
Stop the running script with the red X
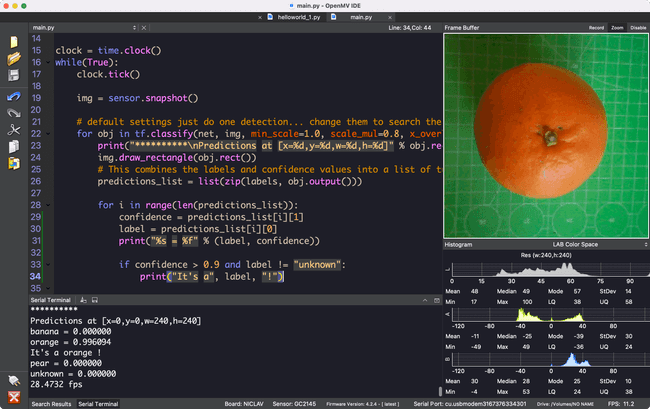pos(13,396)
